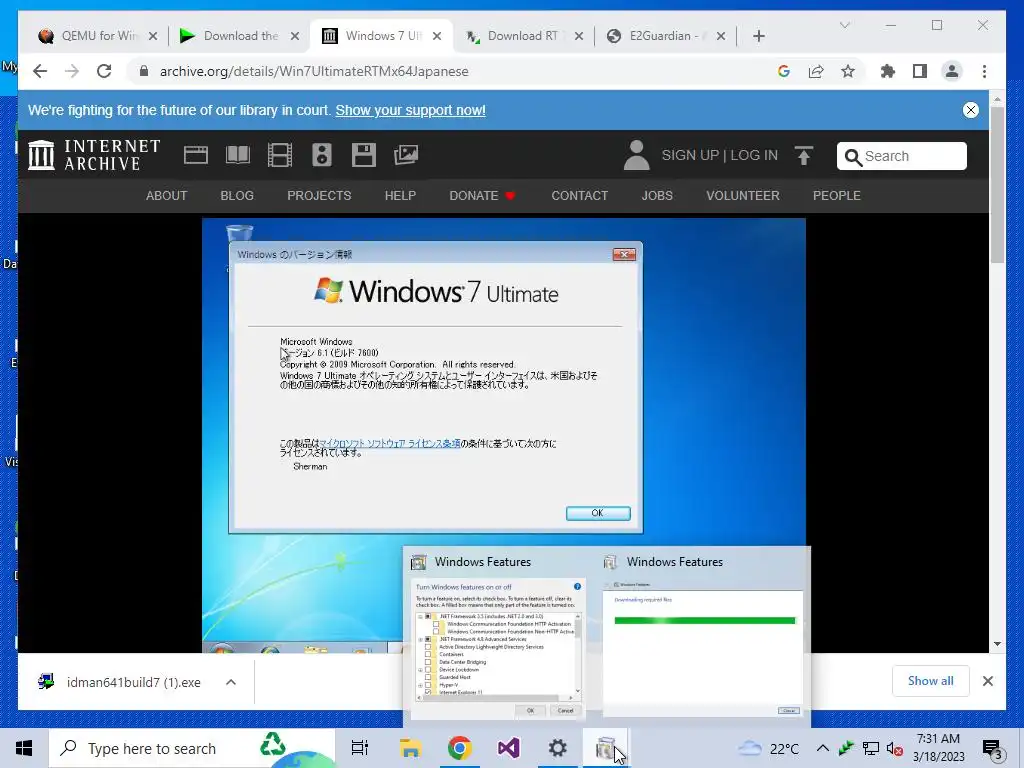Click the page vertical scrollbar thumb
The width and height of the screenshot is (1024, 768).
click(997, 184)
